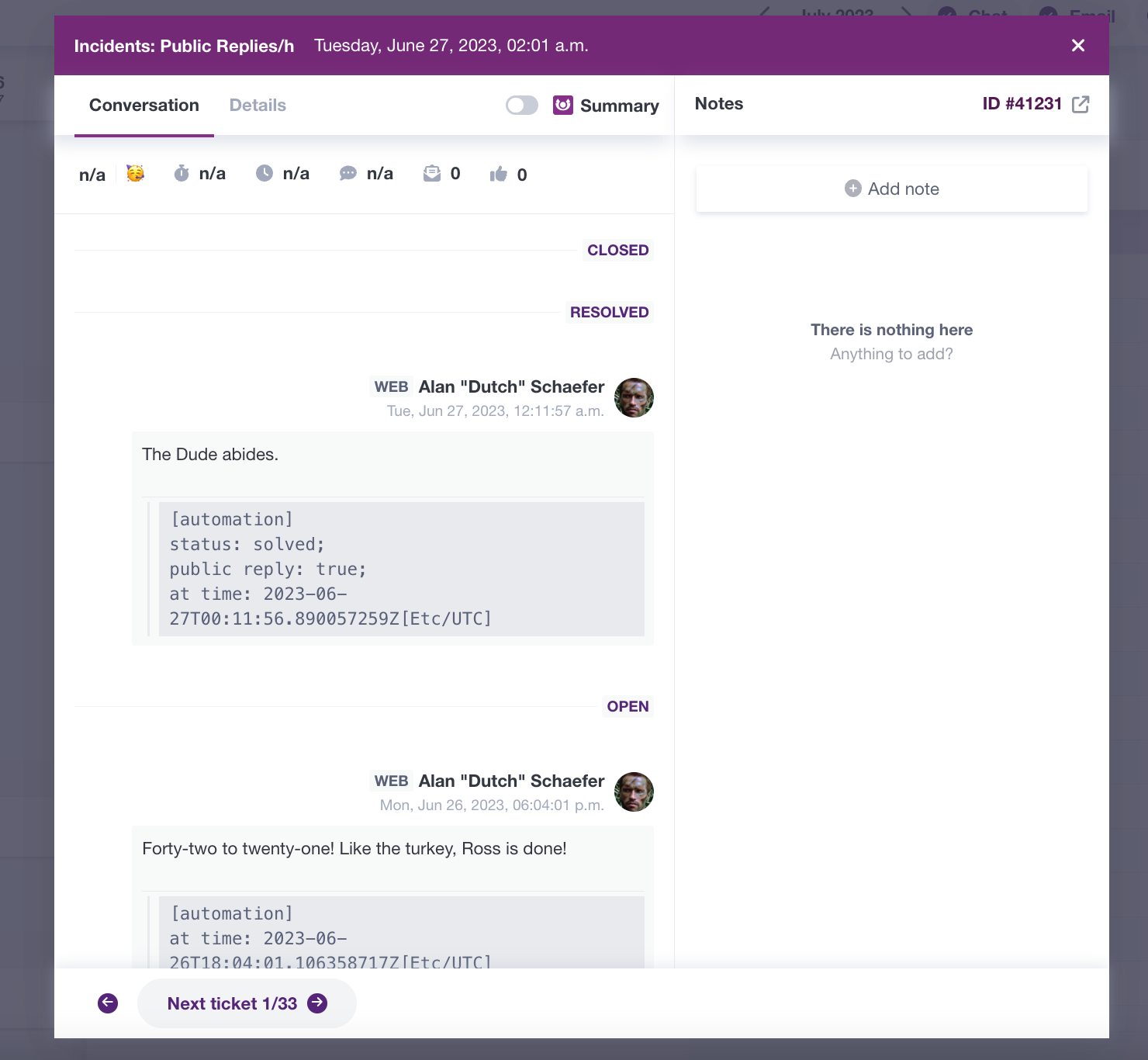Click WEB badge on Jun 26 message
This screenshot has width=1148, height=1060.
[392, 781]
